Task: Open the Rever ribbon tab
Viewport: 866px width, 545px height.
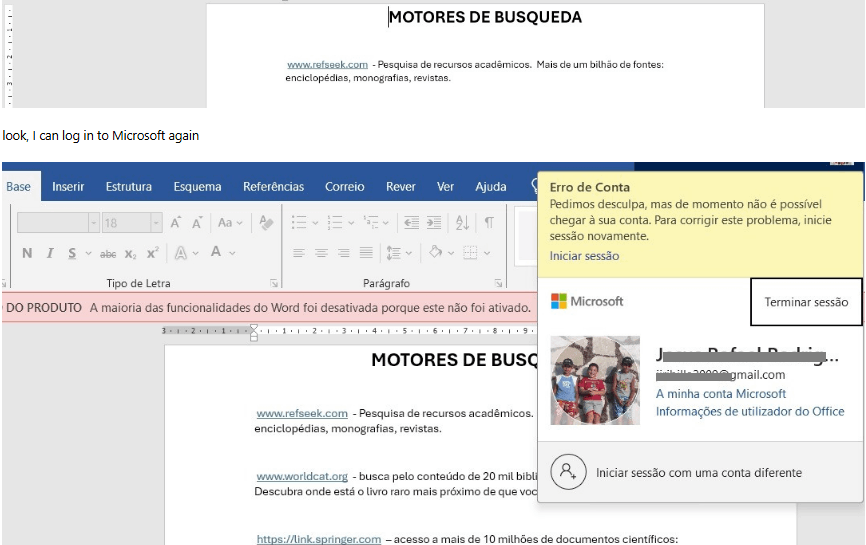Action: 400,187
